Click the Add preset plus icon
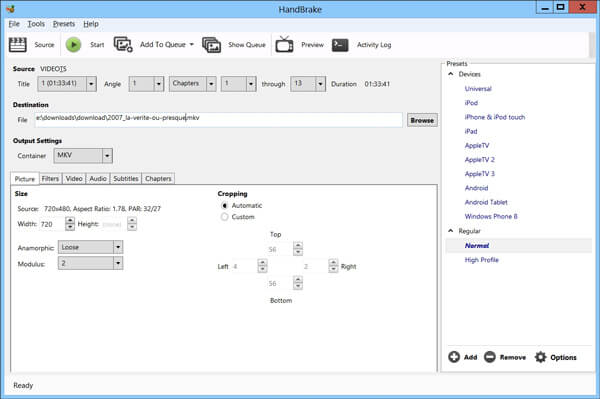 click(454, 357)
